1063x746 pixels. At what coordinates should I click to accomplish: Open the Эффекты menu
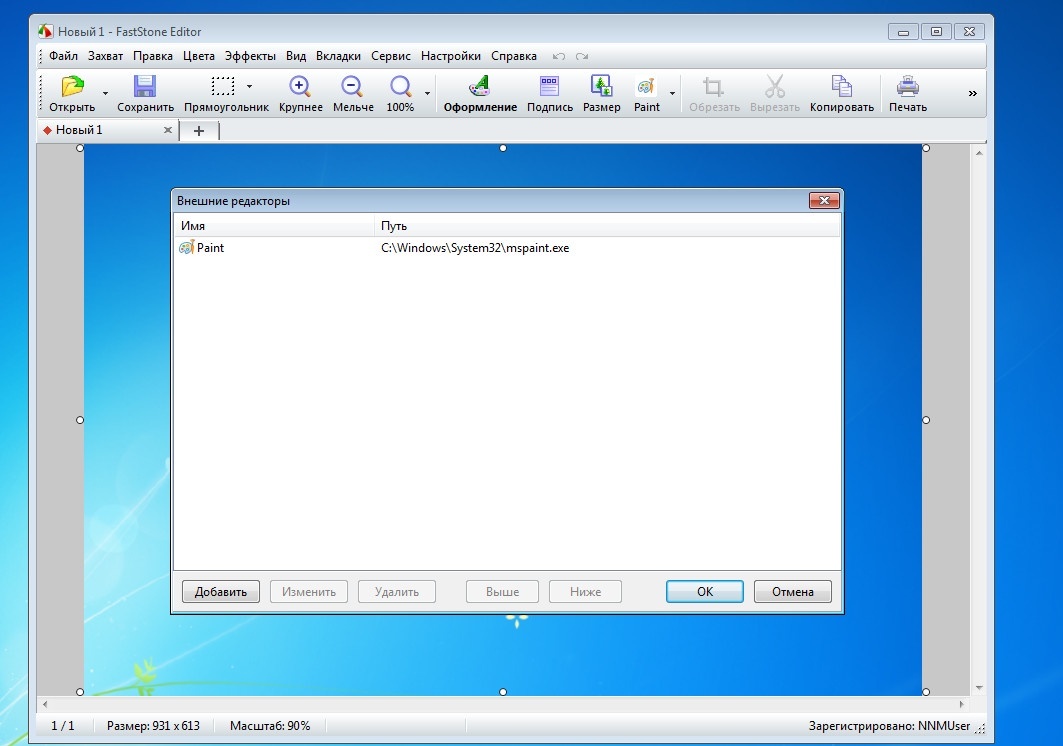coord(250,56)
